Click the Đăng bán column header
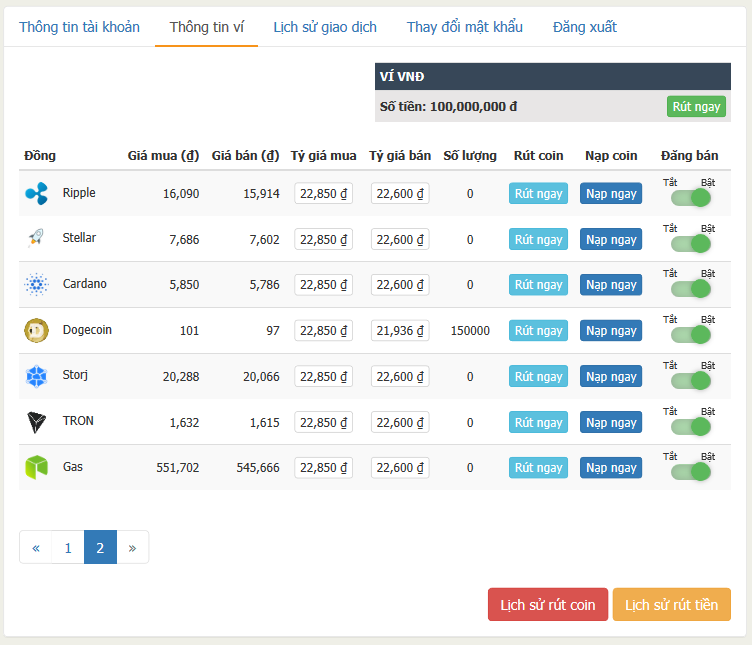752x645 pixels. 689,156
